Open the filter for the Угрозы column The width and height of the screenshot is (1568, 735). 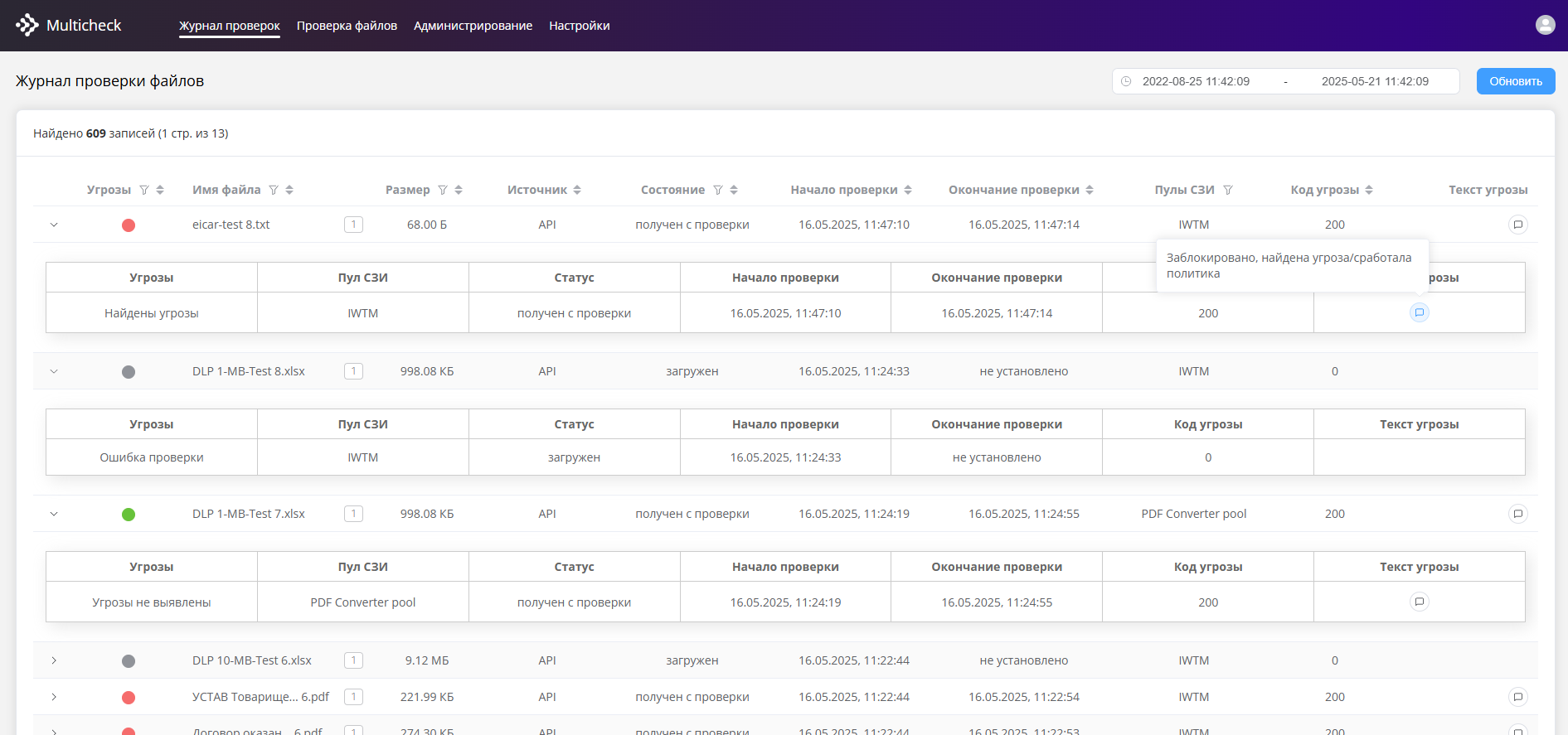144,190
